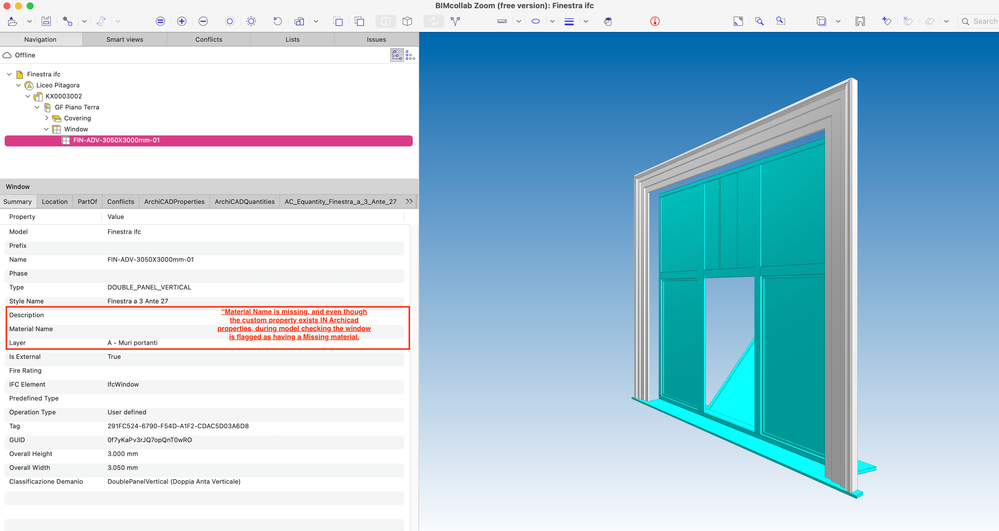Open the Location properties tab

[x=55, y=201]
